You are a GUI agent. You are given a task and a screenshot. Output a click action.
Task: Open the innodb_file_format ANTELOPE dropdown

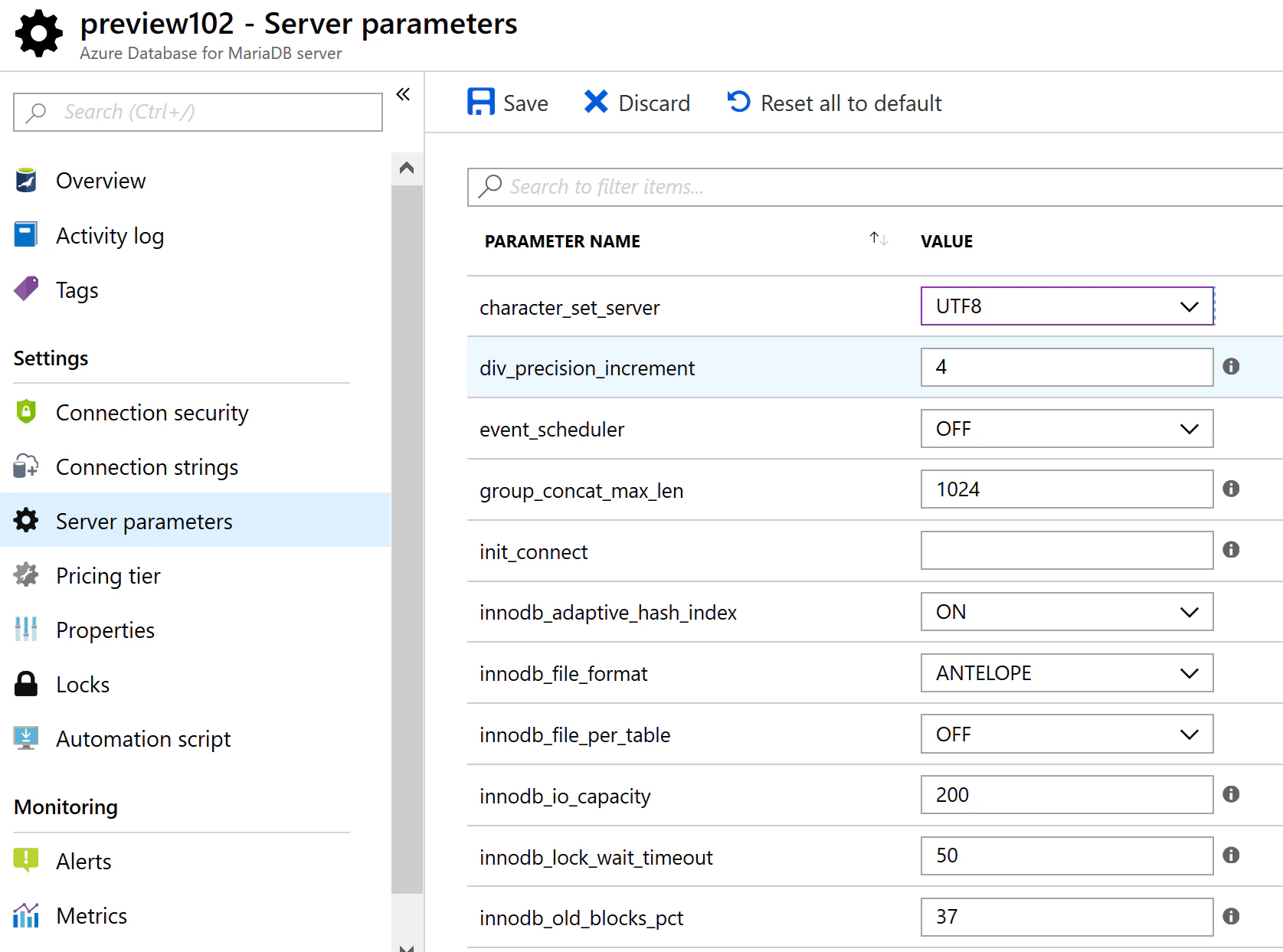[x=1067, y=673]
